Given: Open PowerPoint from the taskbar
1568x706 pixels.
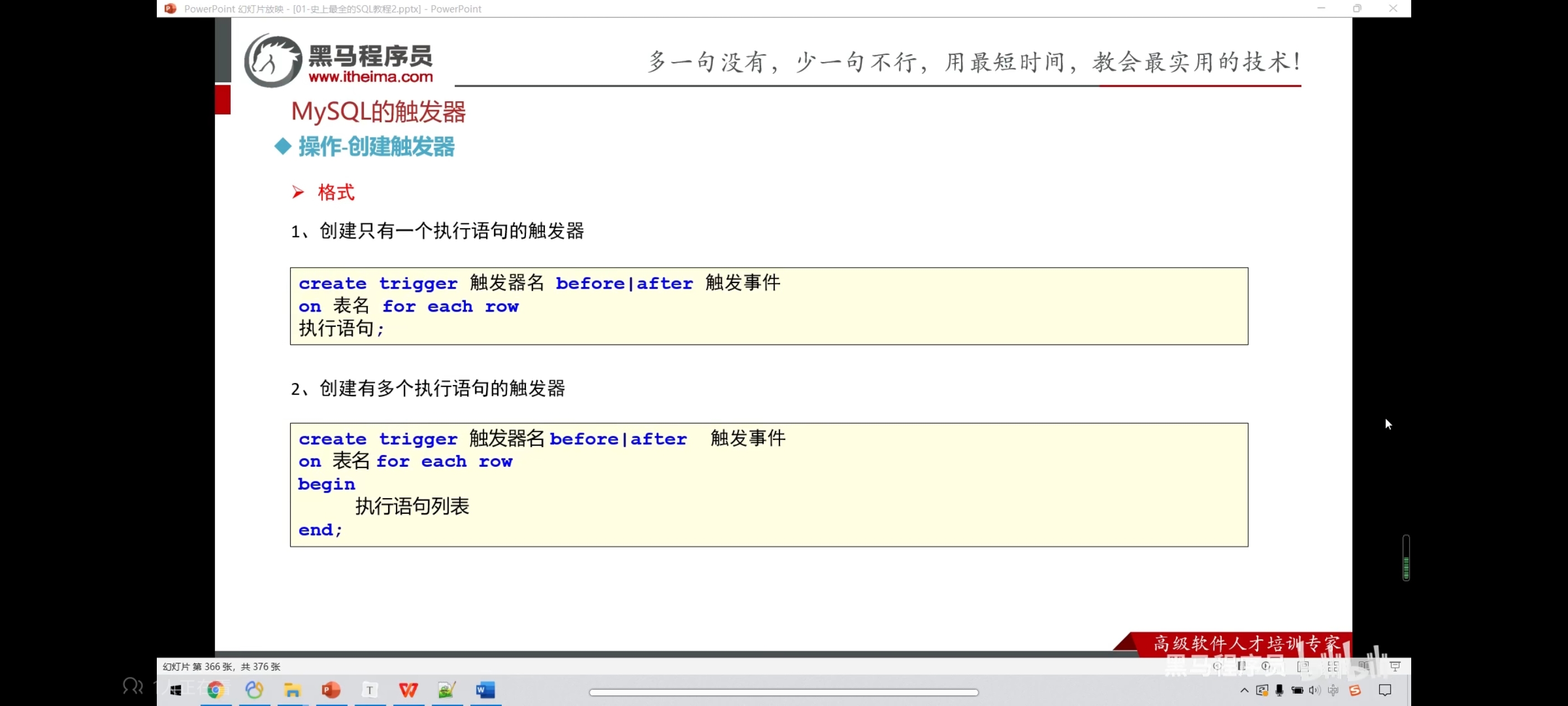Looking at the screenshot, I should 331,690.
